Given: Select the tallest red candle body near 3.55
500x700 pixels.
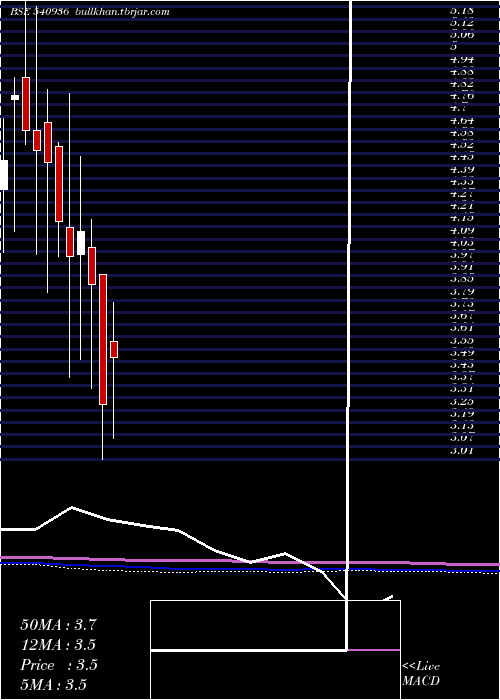Looking at the screenshot, I should click(x=103, y=339).
